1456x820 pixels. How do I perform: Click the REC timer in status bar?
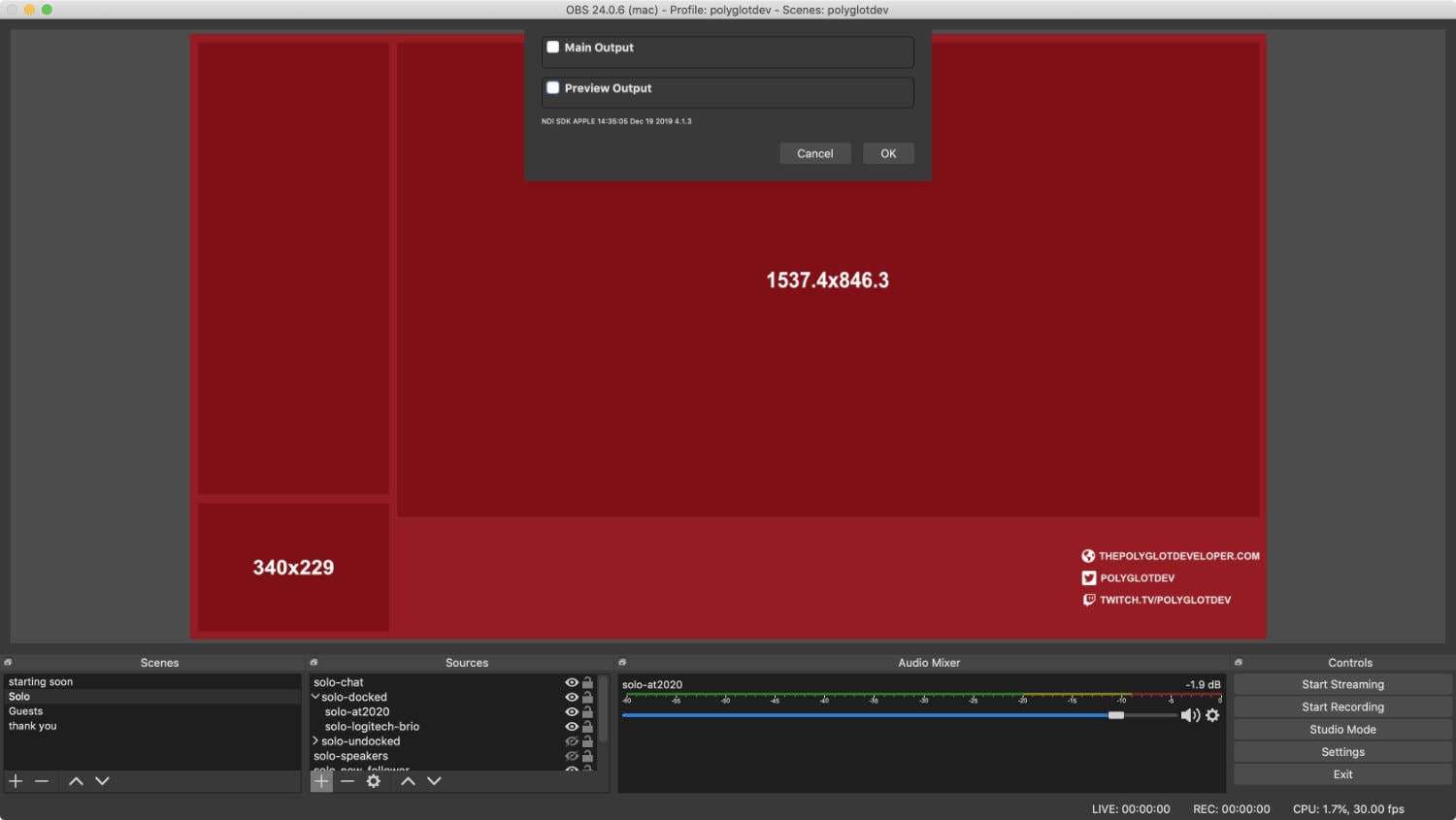(1232, 808)
